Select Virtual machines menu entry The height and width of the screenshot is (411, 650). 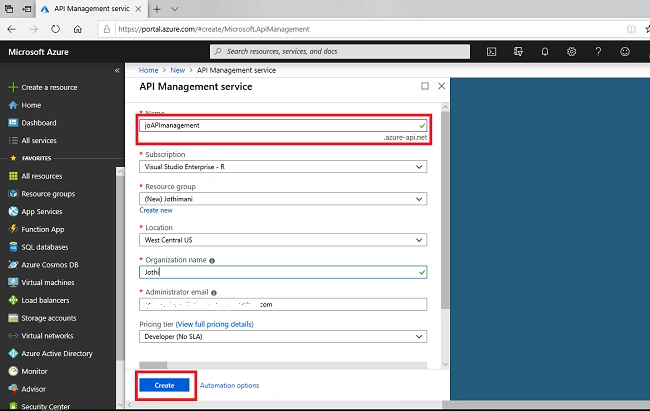pos(48,282)
